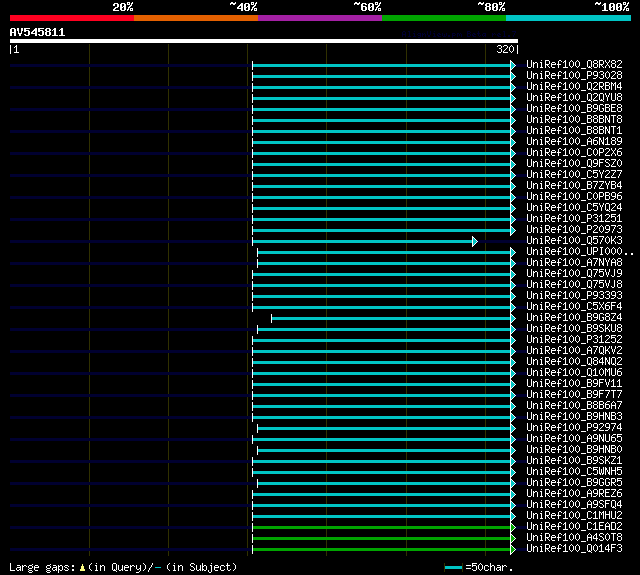Select the UniRef100_B9FV11 label

574,384
